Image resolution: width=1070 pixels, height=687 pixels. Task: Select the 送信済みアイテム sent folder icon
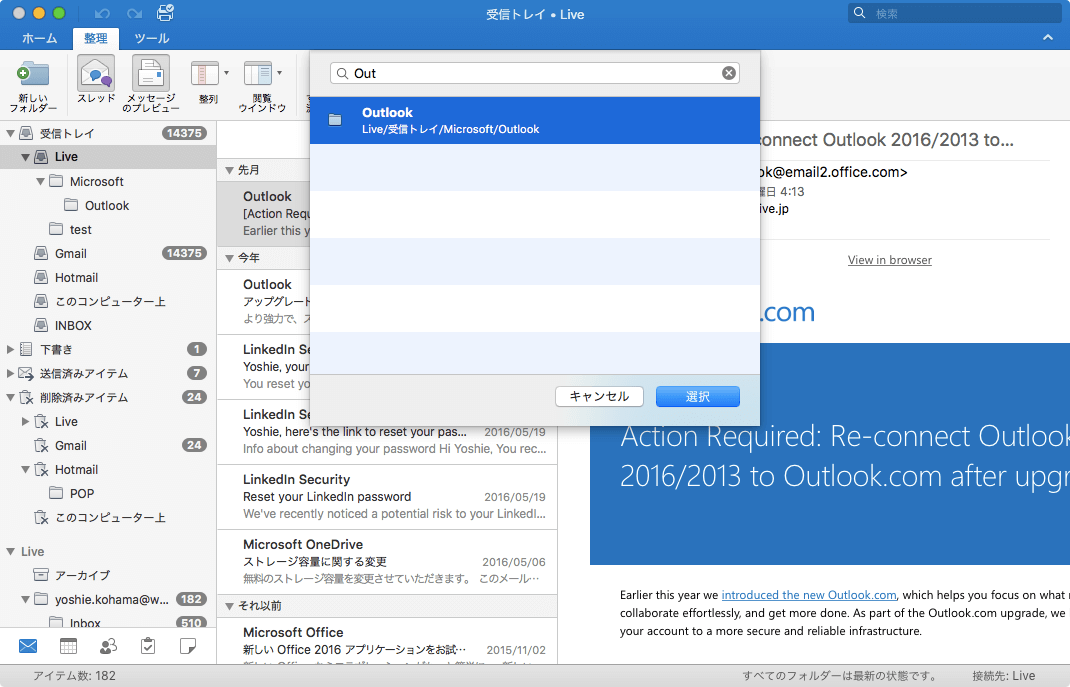26,373
